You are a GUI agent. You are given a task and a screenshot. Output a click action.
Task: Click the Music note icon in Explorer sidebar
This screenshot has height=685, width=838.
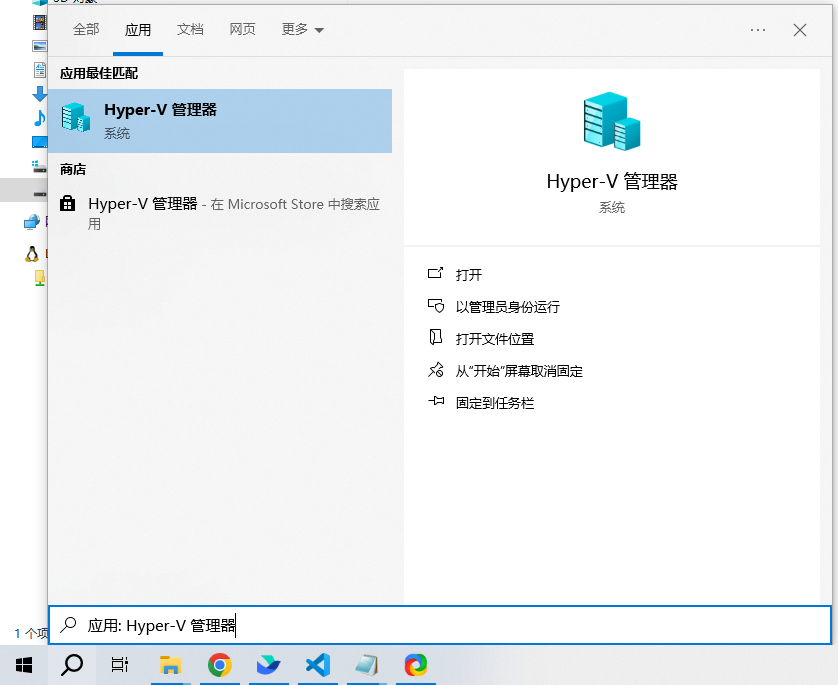click(x=40, y=118)
